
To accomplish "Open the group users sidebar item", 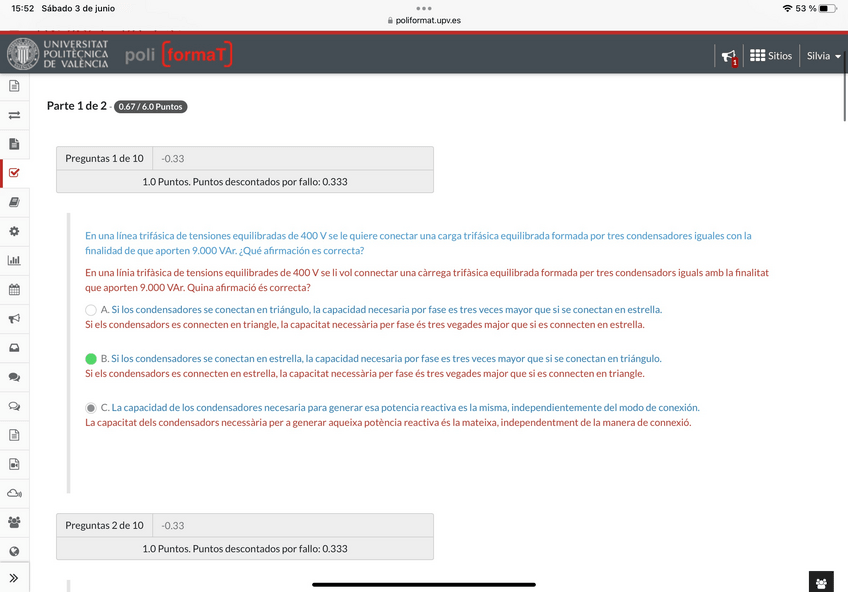I will 14,522.
